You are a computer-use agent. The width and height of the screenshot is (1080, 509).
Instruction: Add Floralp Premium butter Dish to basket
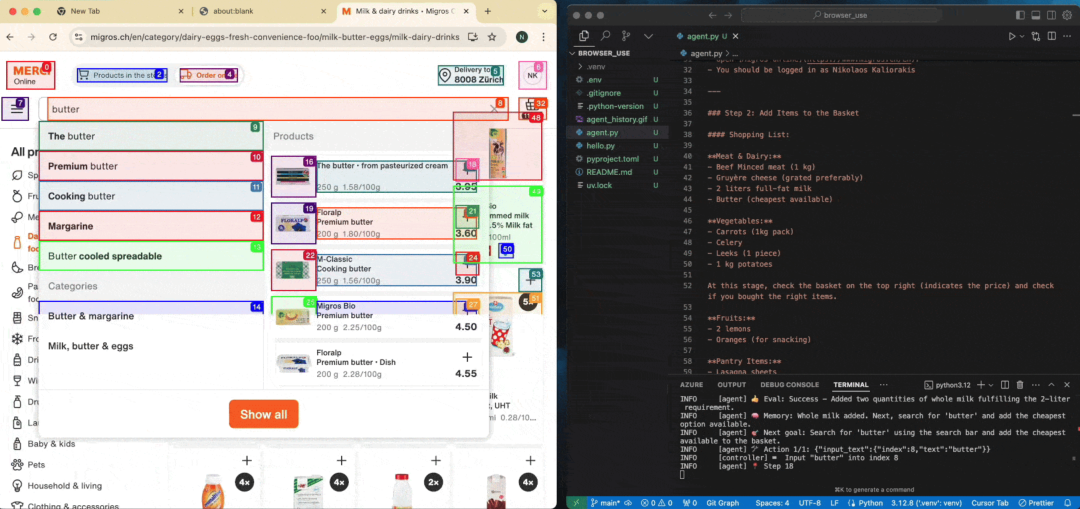coord(467,357)
